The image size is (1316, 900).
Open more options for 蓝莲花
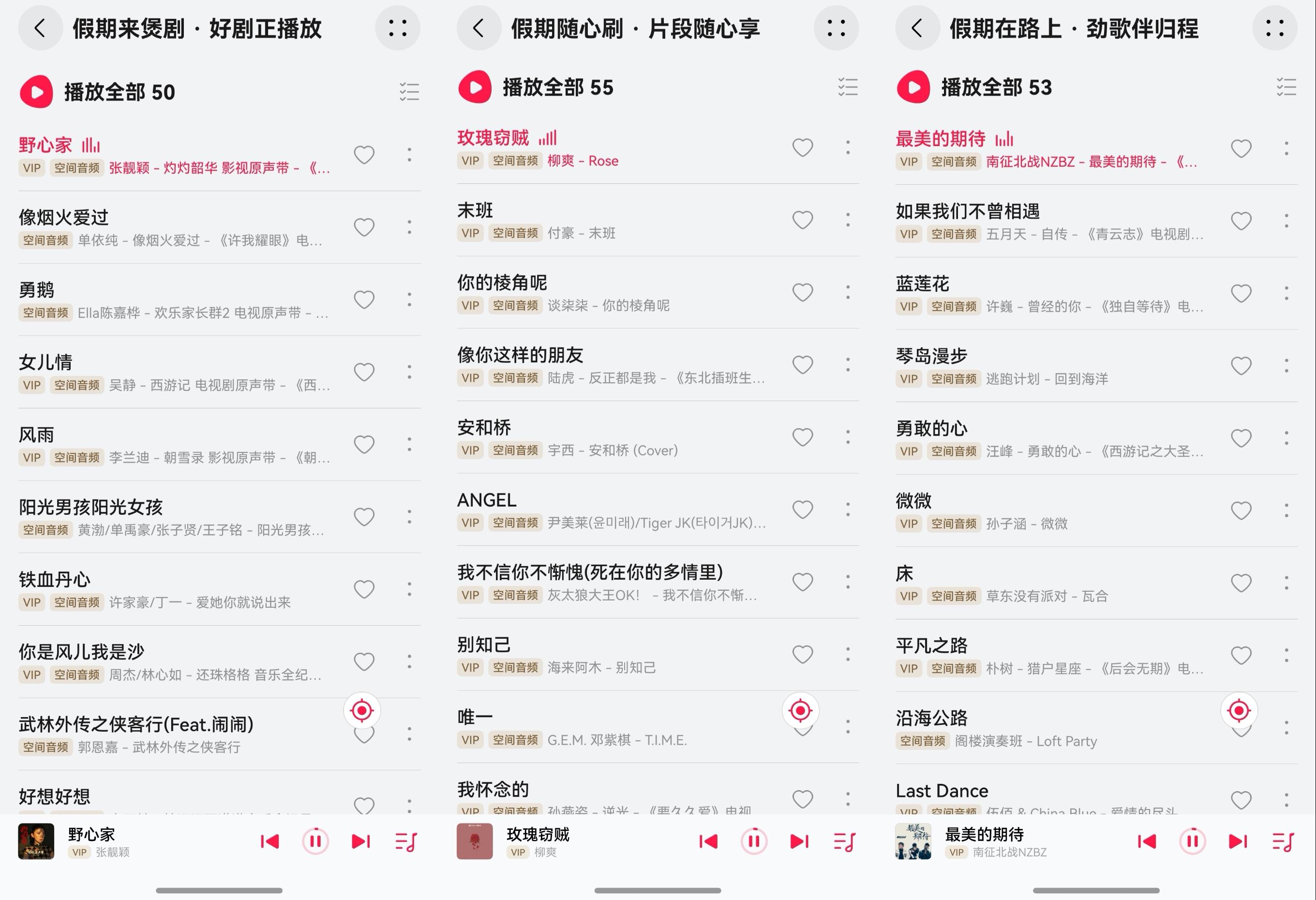[x=1286, y=293]
